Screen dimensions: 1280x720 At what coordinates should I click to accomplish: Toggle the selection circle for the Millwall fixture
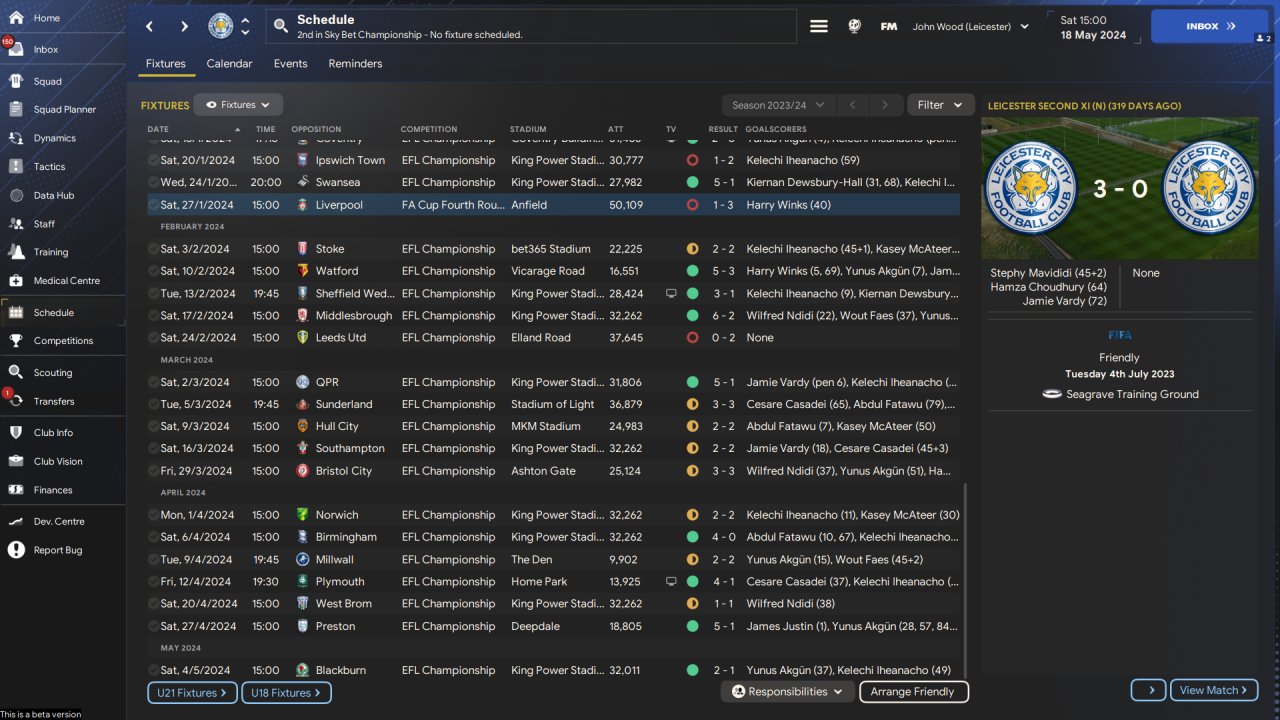click(x=153, y=560)
